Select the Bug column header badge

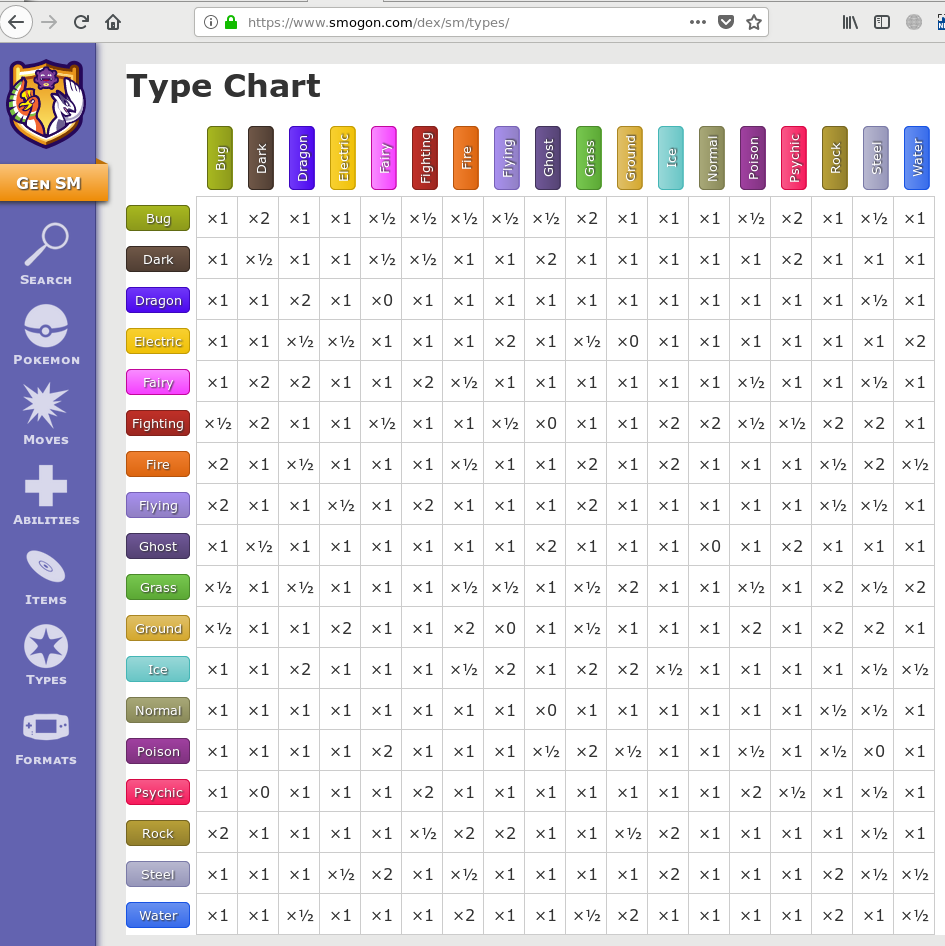click(220, 158)
